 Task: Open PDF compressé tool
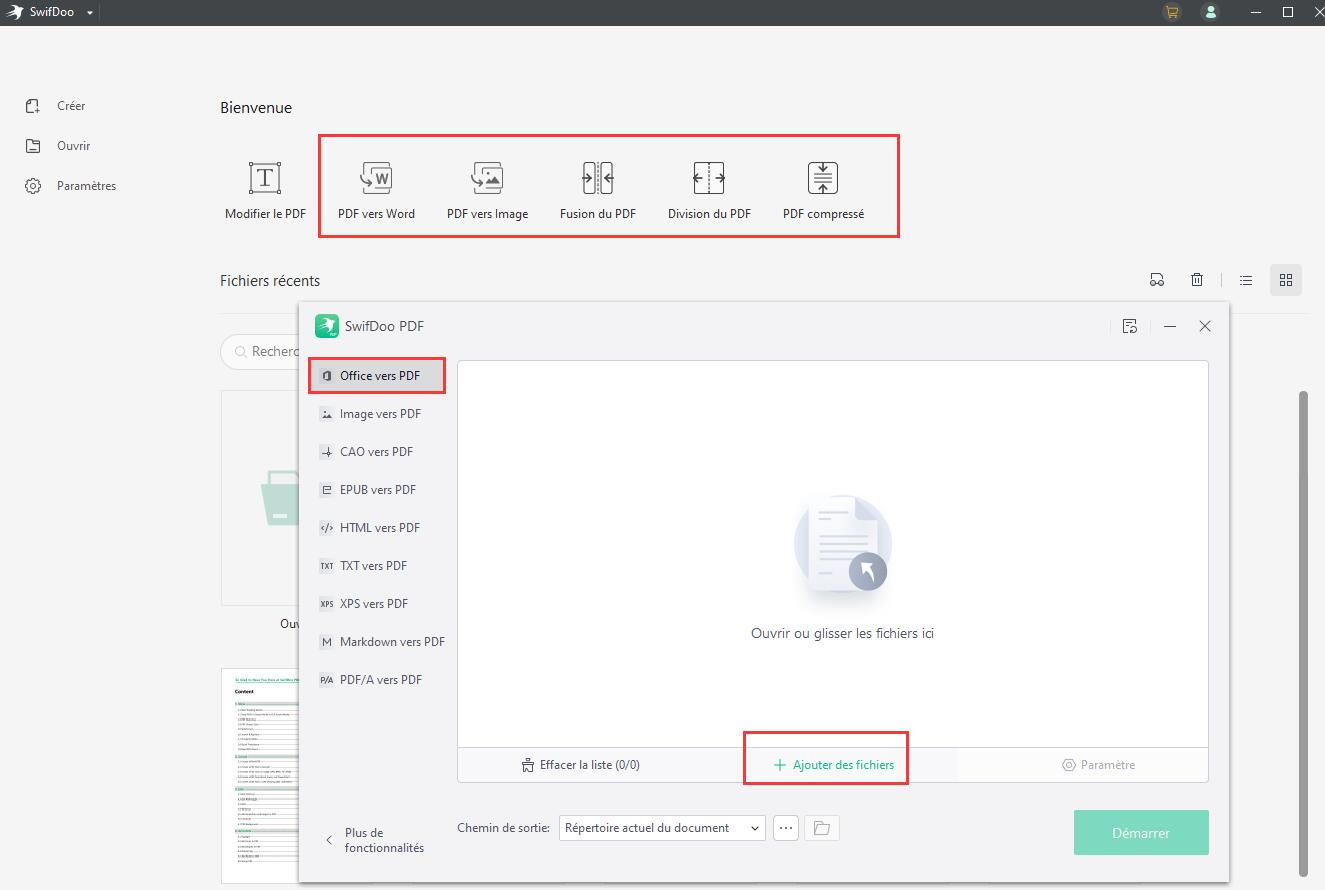[x=823, y=190]
